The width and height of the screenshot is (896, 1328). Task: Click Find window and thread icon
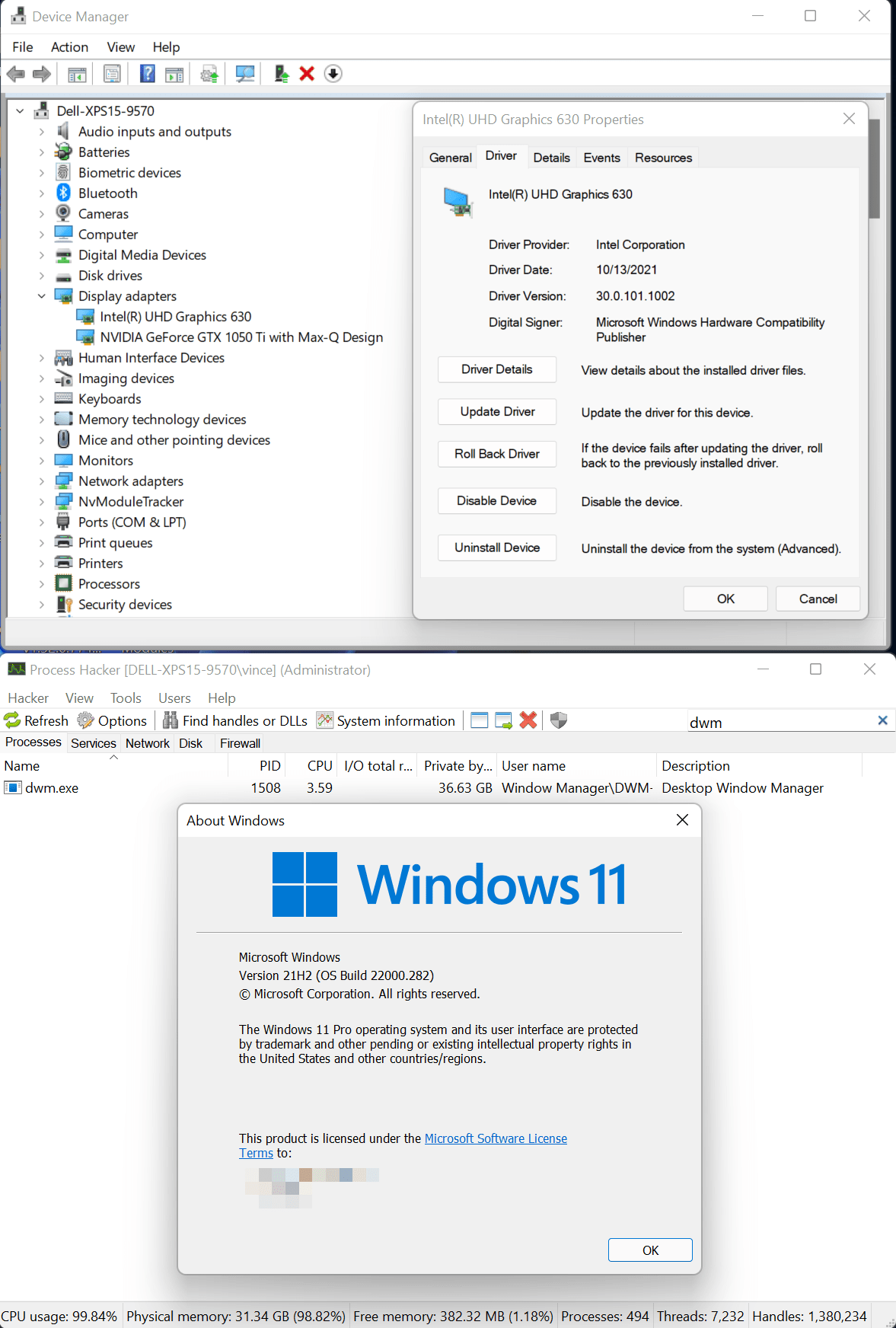[x=504, y=720]
